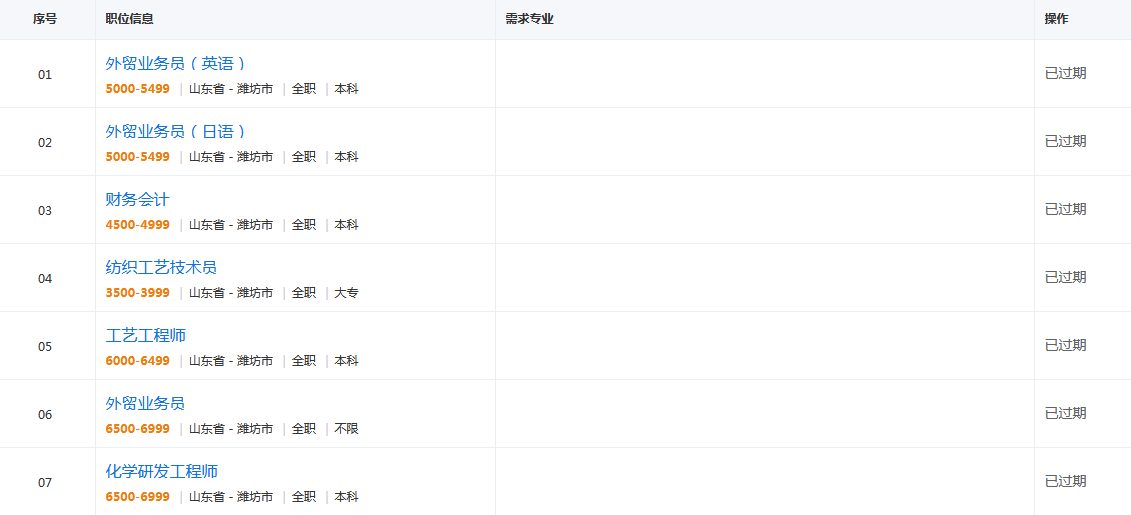Click 已过期 status for 化学研发工程师
1131x515 pixels.
1065,481
